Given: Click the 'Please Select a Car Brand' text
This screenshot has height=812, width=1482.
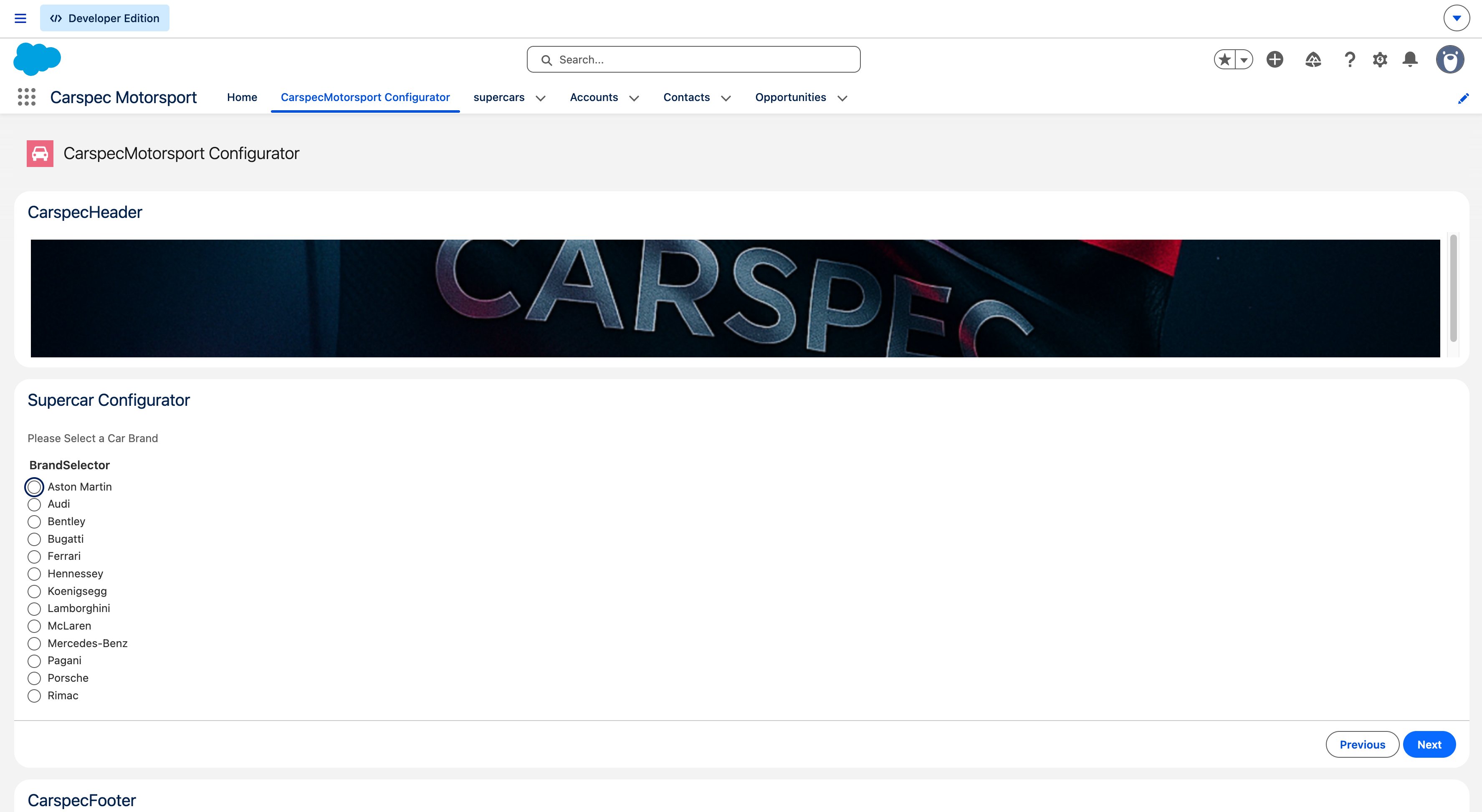Looking at the screenshot, I should click(93, 438).
